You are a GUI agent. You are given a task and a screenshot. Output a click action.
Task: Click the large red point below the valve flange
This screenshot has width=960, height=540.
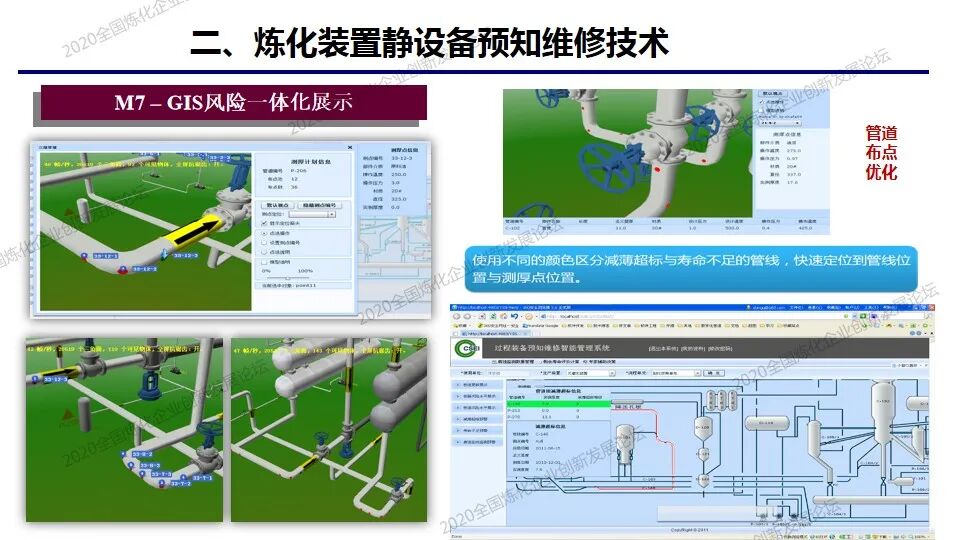click(658, 170)
